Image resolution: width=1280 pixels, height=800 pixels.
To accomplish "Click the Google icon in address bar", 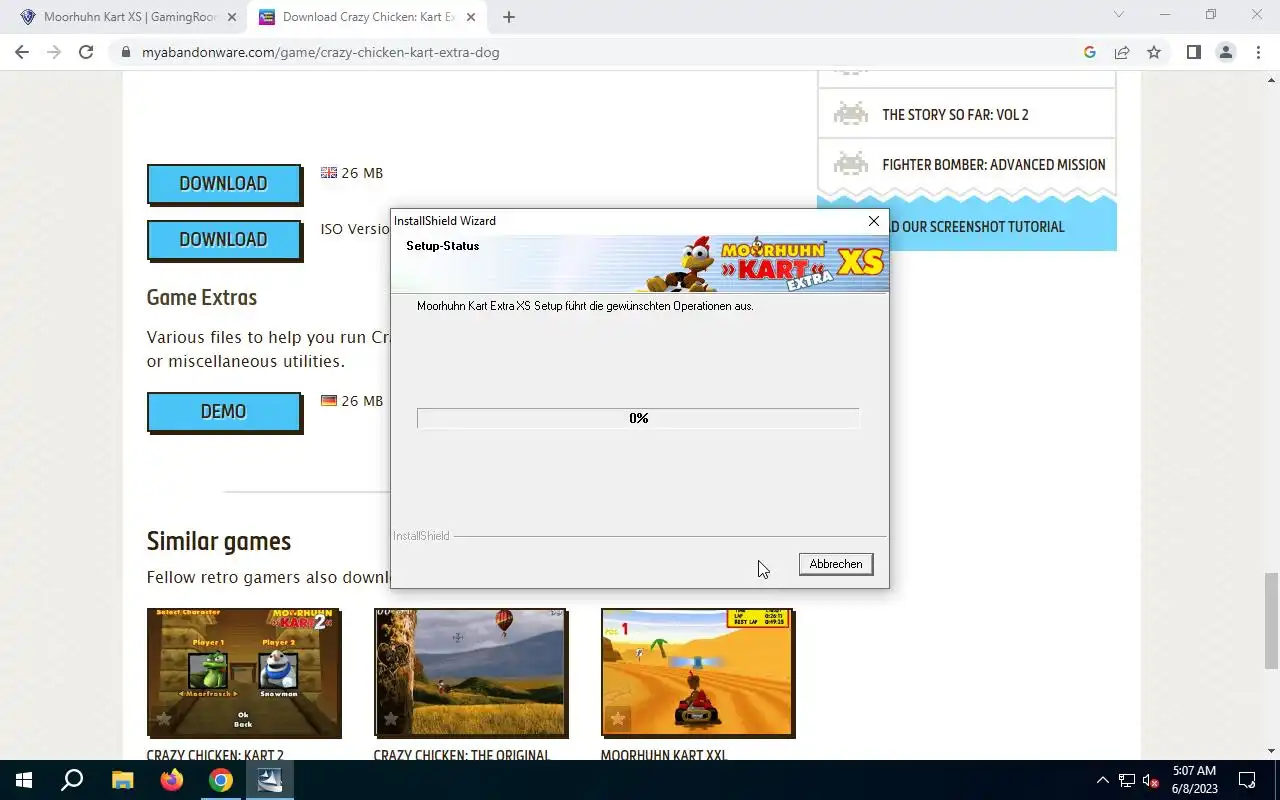I will tap(1090, 52).
